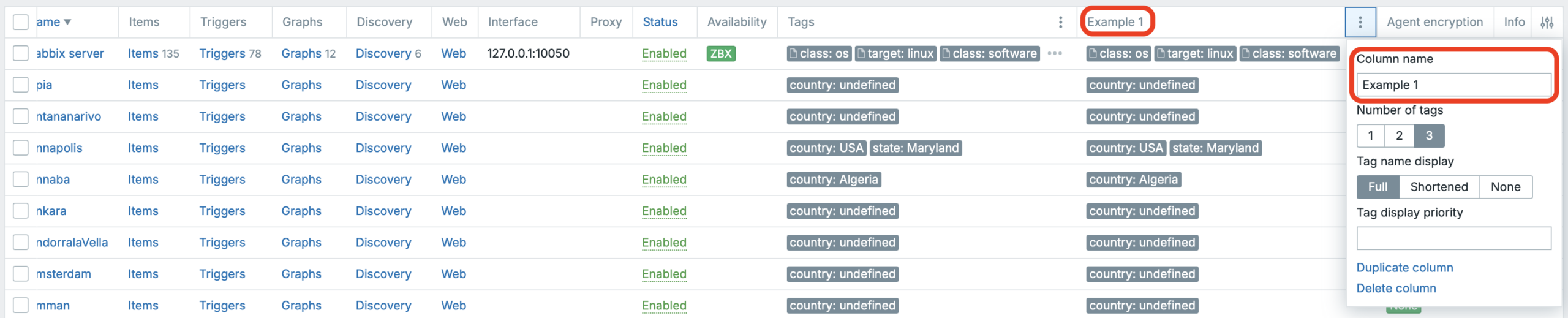Choose Shortened tag name display

coord(1439,187)
